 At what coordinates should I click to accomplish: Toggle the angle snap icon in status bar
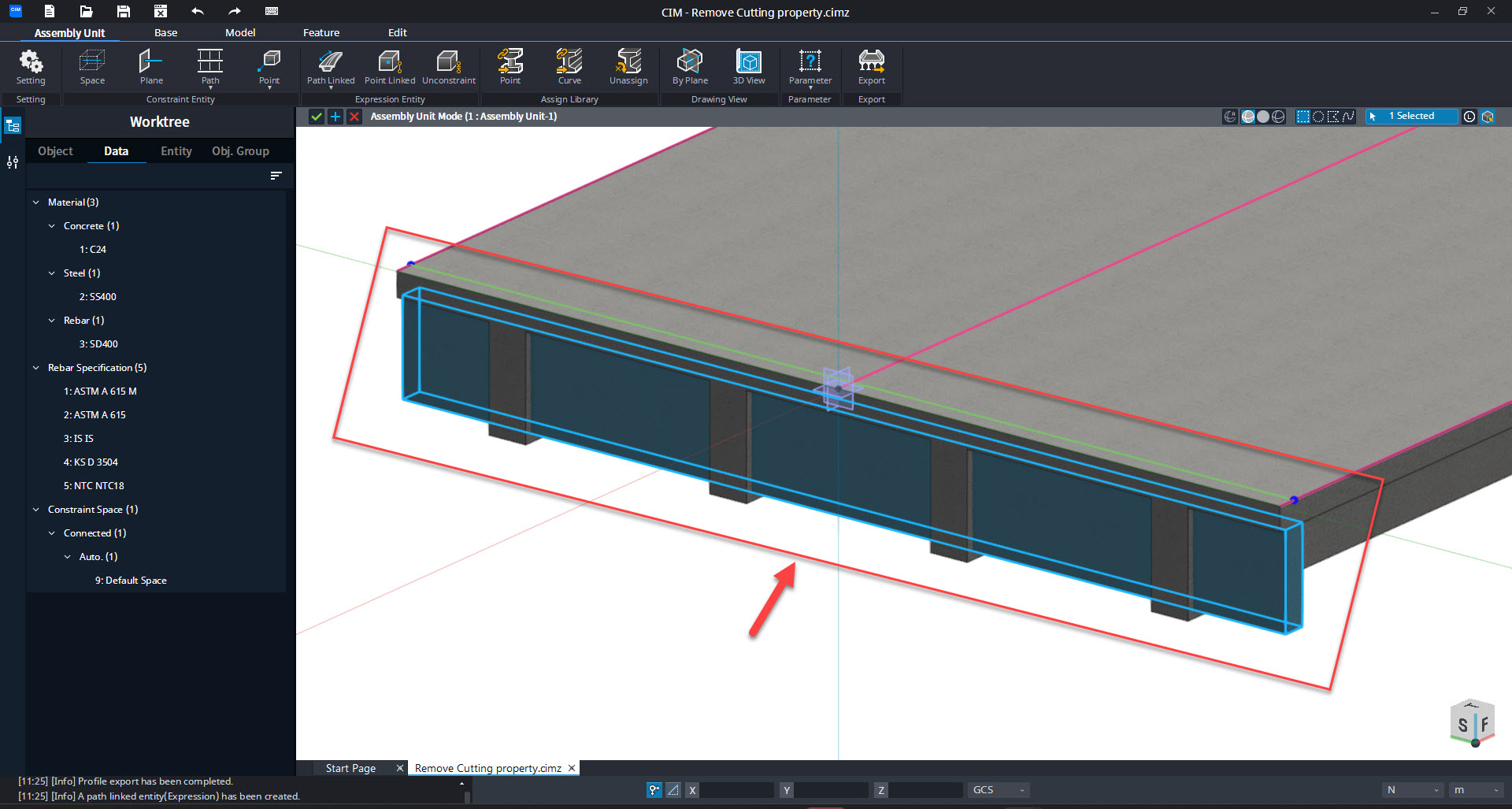[673, 789]
